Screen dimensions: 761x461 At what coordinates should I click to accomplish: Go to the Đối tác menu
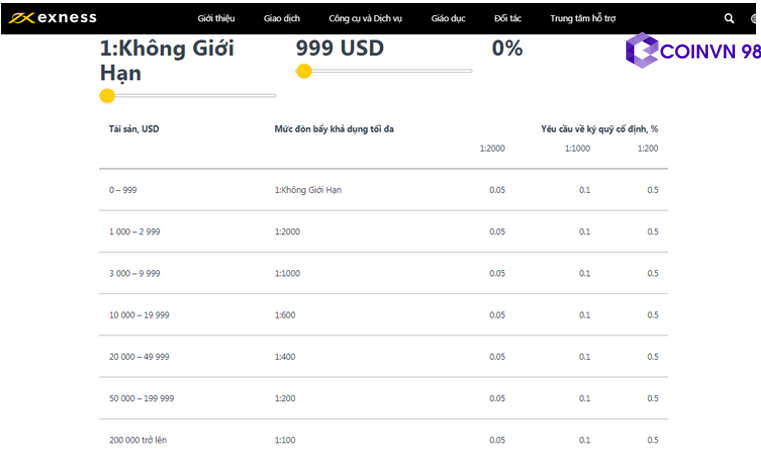coord(507,18)
